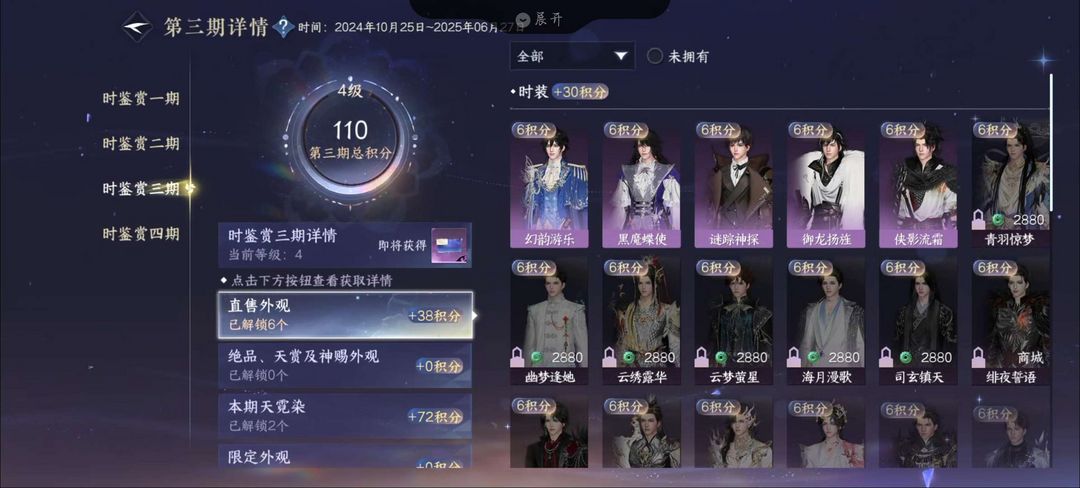This screenshot has height=488, width=1080.
Task: Switch to 时鉴赏四期 tab
Action: tap(141, 234)
